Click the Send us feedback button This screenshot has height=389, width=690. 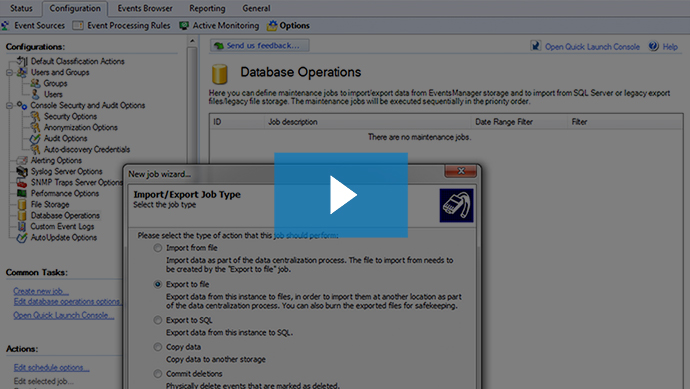coord(260,46)
